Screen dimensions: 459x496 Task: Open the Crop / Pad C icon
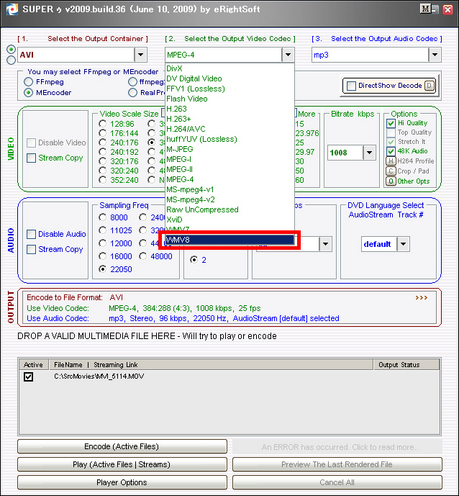click(x=391, y=171)
